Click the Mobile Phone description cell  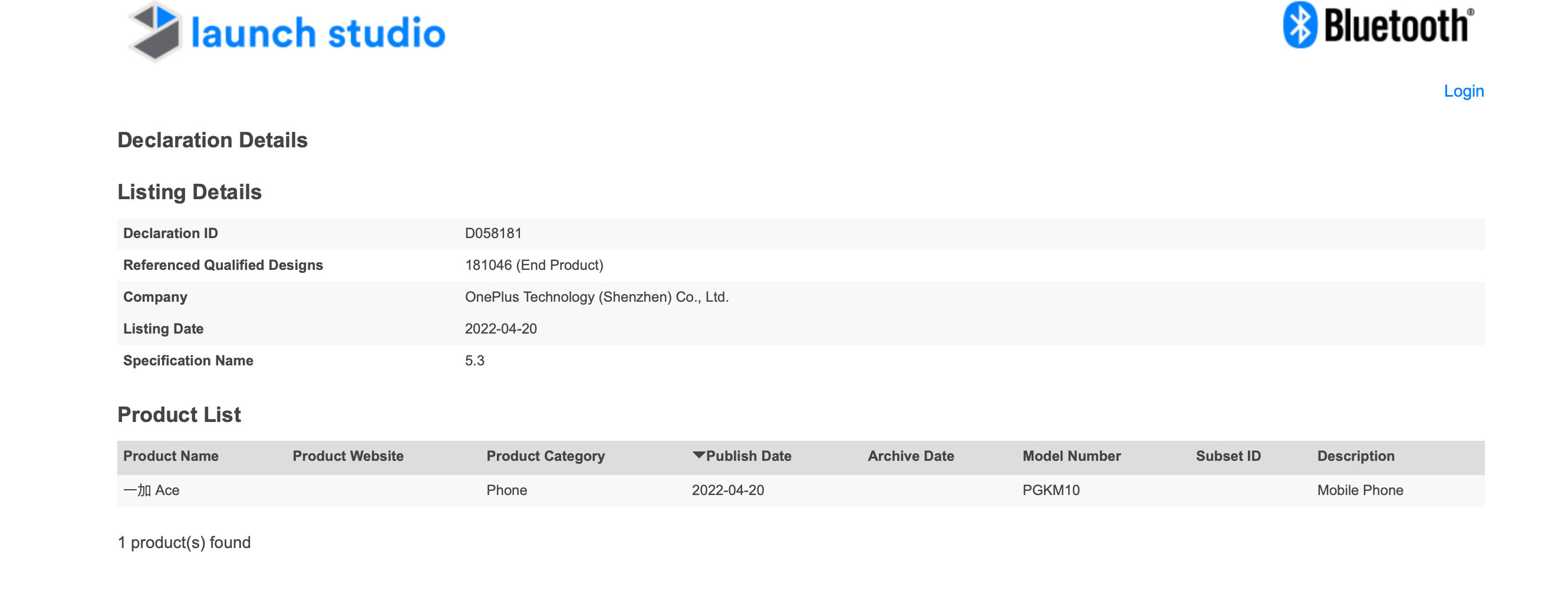point(1360,490)
